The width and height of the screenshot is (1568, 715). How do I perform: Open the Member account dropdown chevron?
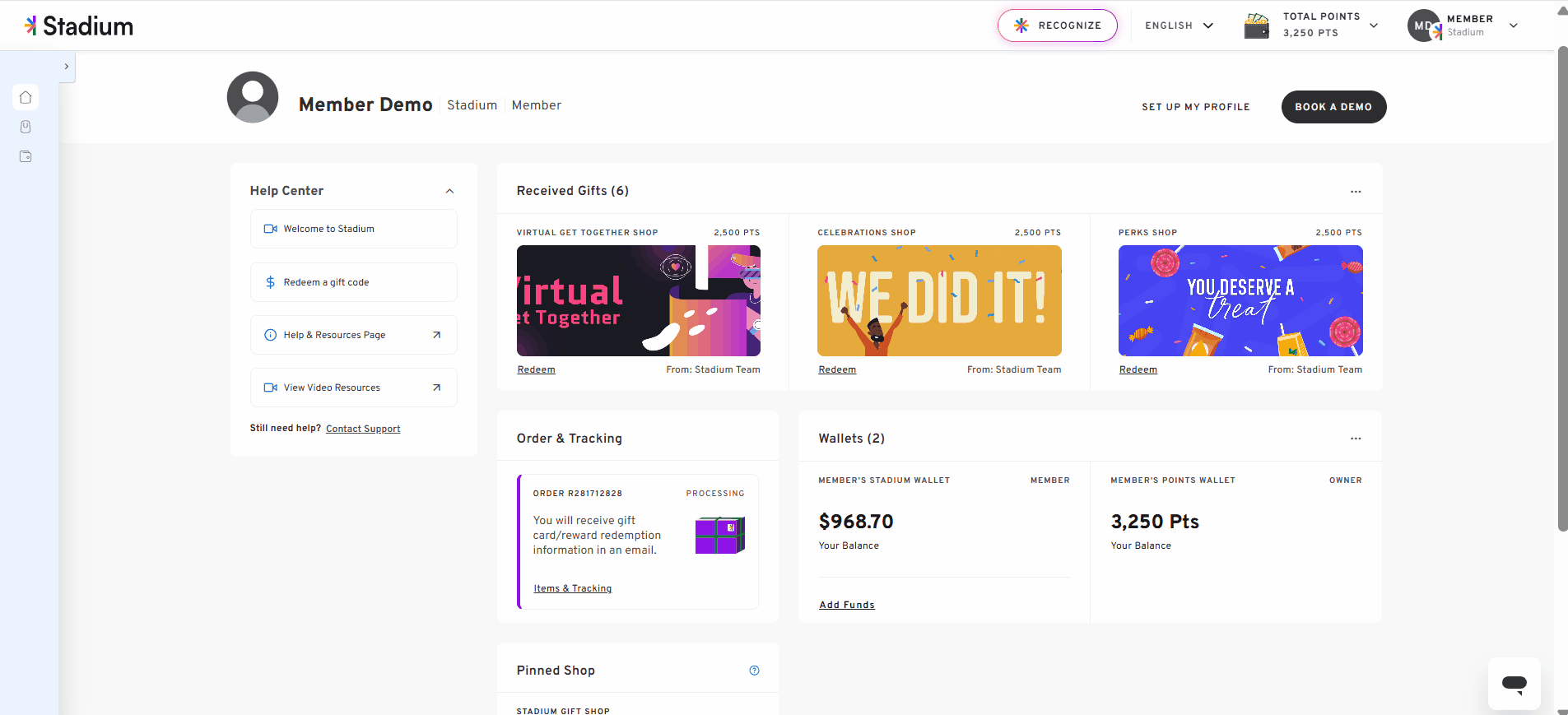(x=1514, y=26)
